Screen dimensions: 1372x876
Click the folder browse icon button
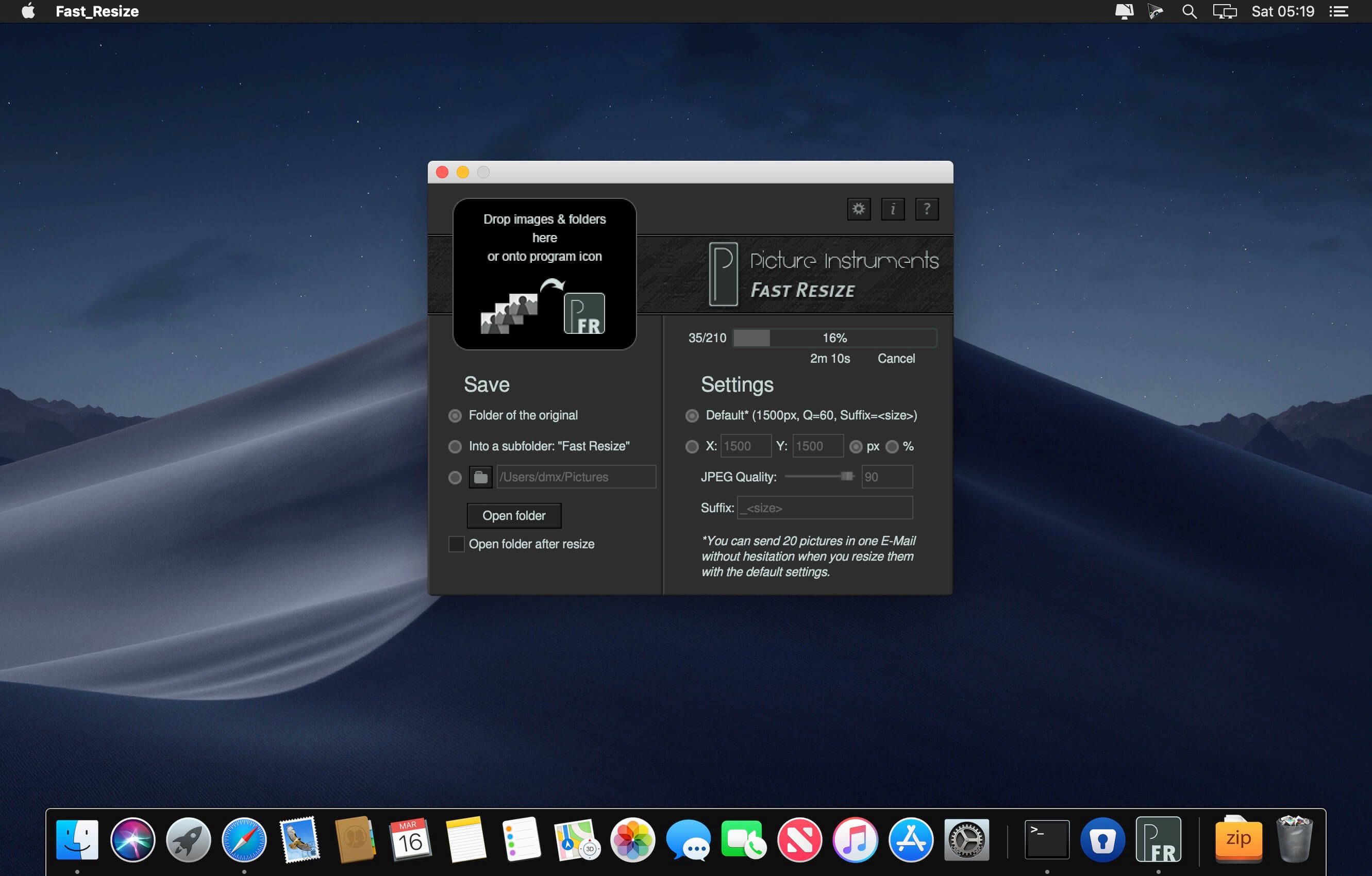pyautogui.click(x=480, y=477)
